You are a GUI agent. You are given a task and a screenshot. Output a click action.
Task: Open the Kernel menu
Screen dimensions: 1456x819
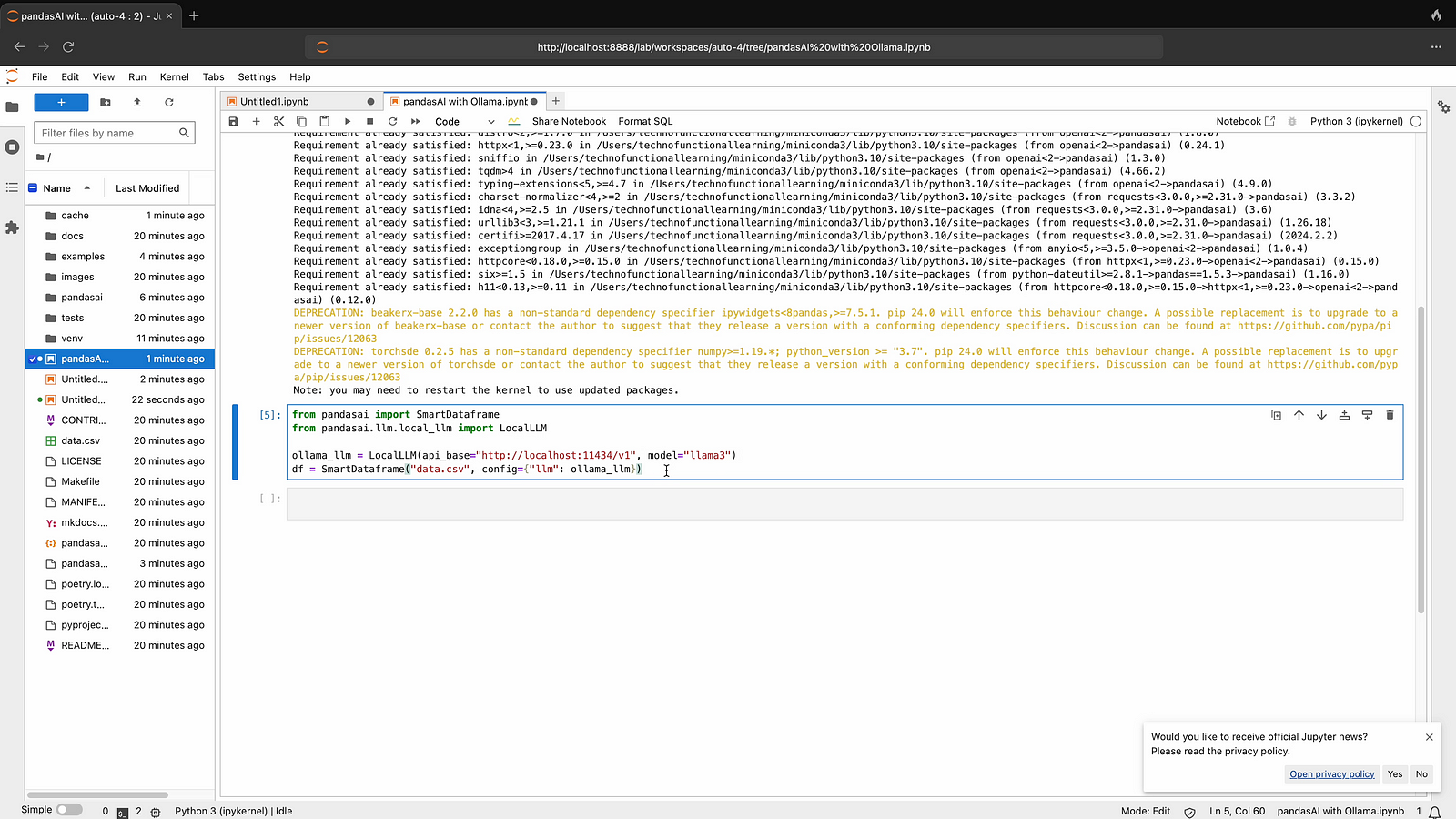[174, 77]
